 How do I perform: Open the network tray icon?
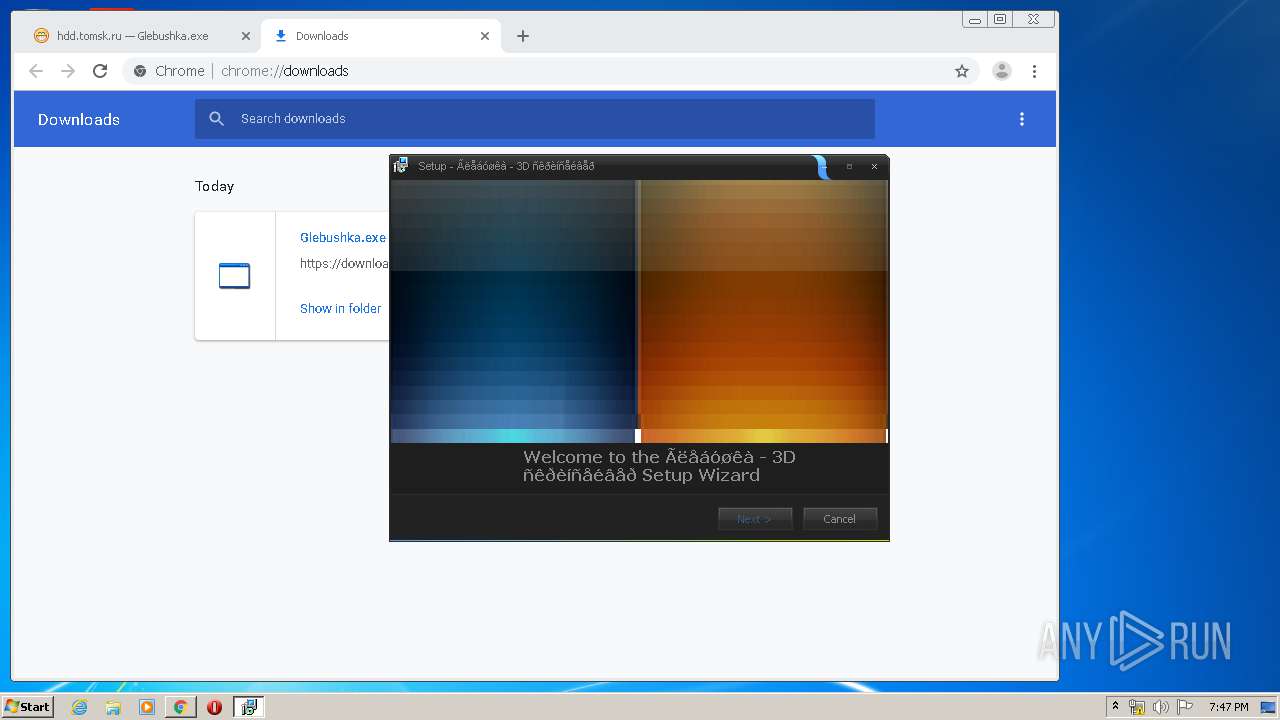[x=1137, y=707]
